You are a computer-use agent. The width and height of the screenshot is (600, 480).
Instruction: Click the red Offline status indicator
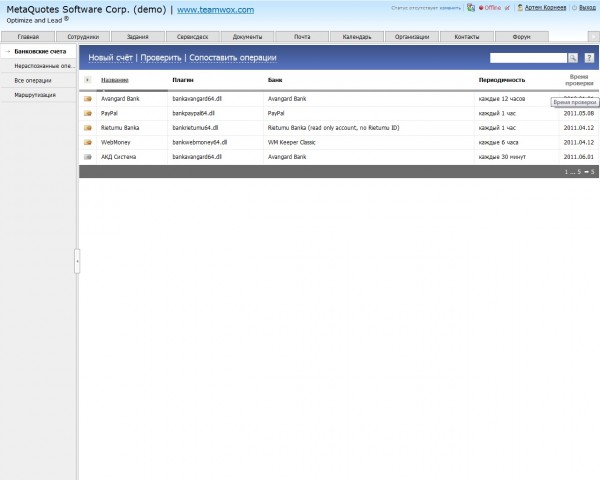[490, 8]
